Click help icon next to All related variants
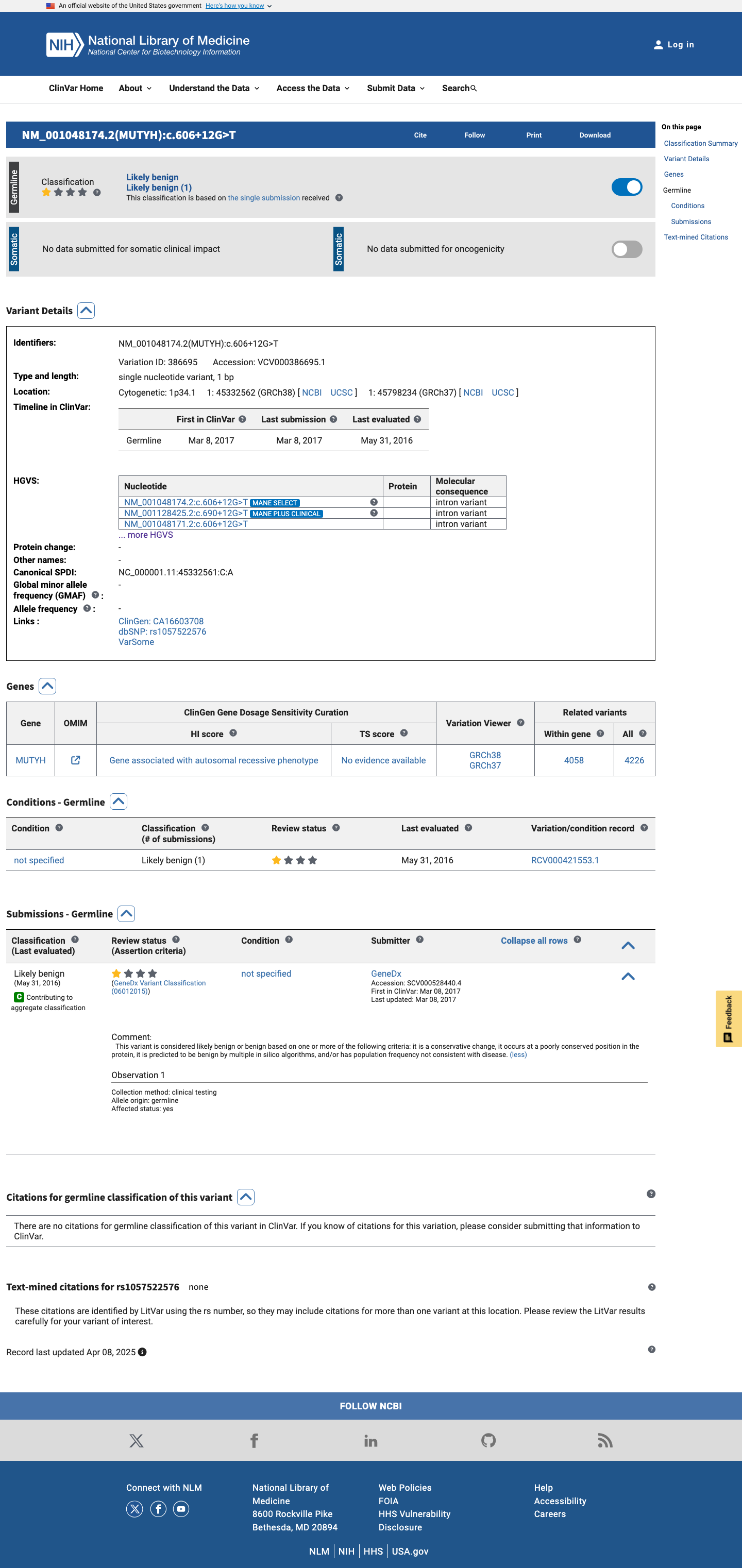 (643, 734)
